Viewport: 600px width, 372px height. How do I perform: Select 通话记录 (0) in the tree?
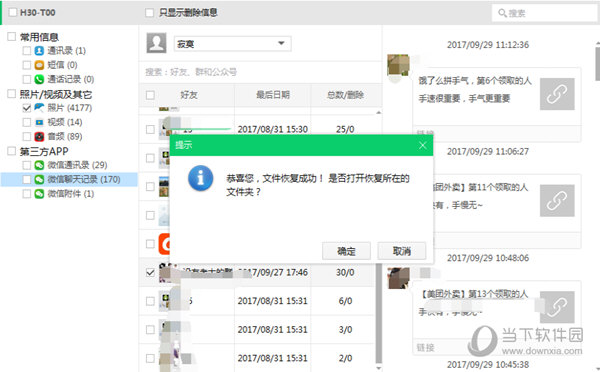click(71, 79)
